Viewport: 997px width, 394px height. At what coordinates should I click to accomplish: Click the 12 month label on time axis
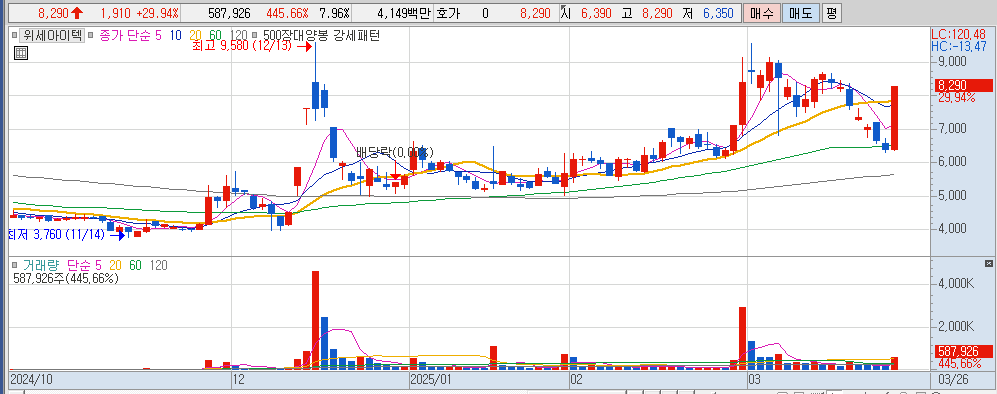pyautogui.click(x=238, y=379)
